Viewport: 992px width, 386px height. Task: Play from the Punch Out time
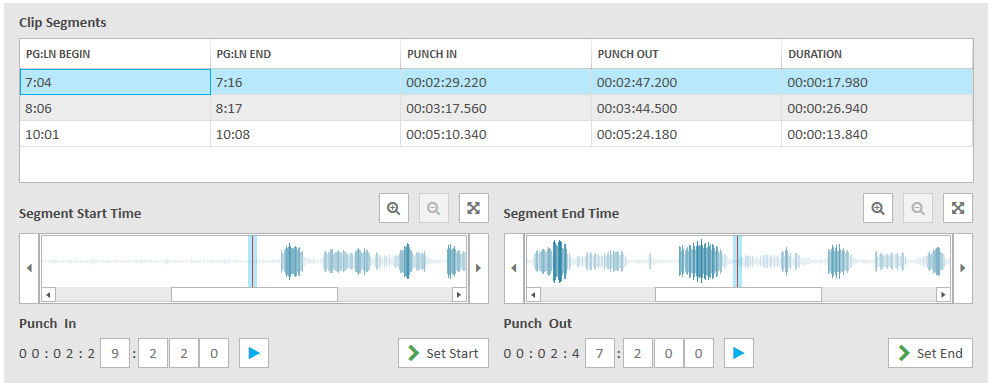pyautogui.click(x=738, y=353)
